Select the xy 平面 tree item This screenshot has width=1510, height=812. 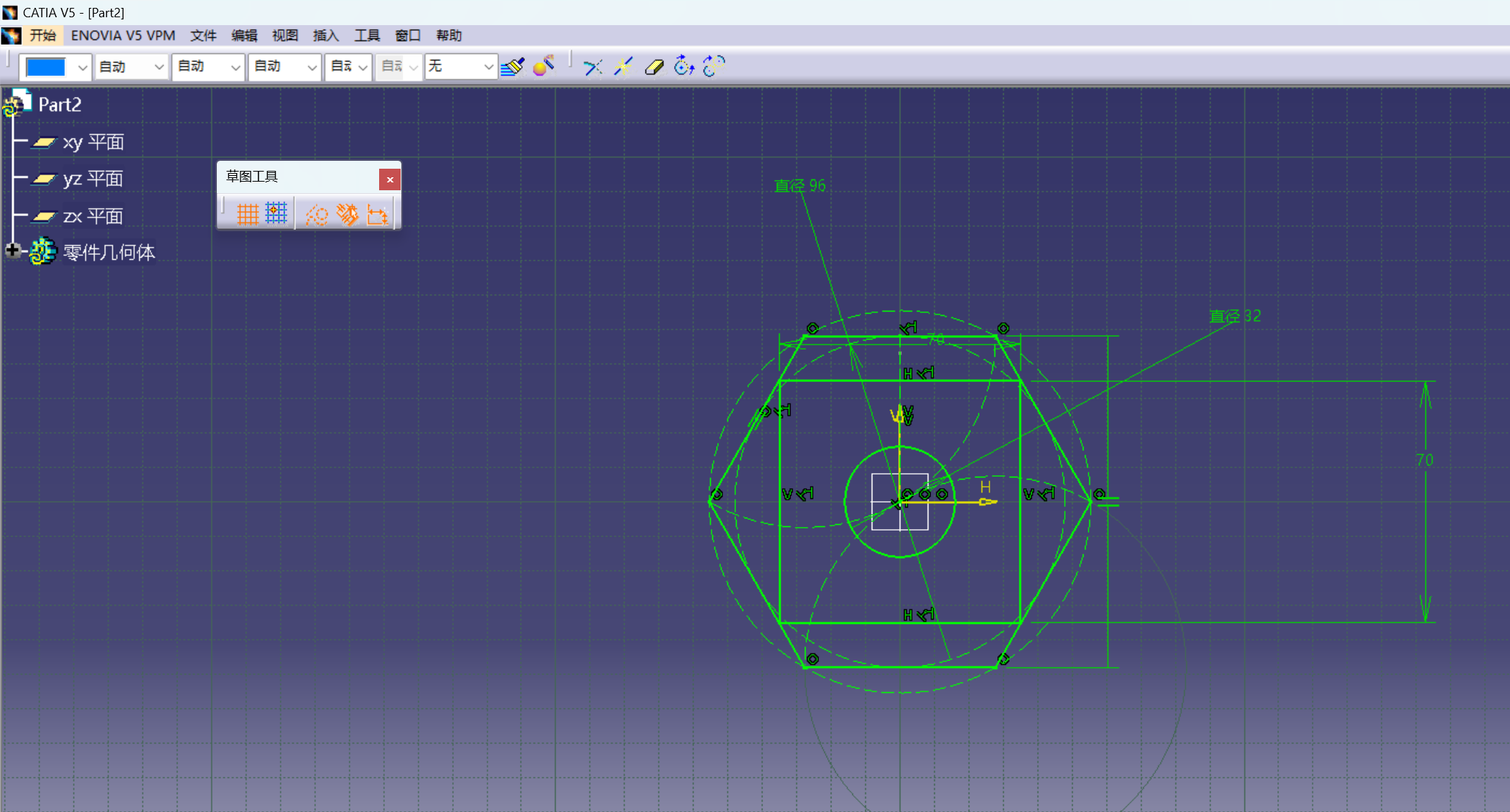(93, 142)
